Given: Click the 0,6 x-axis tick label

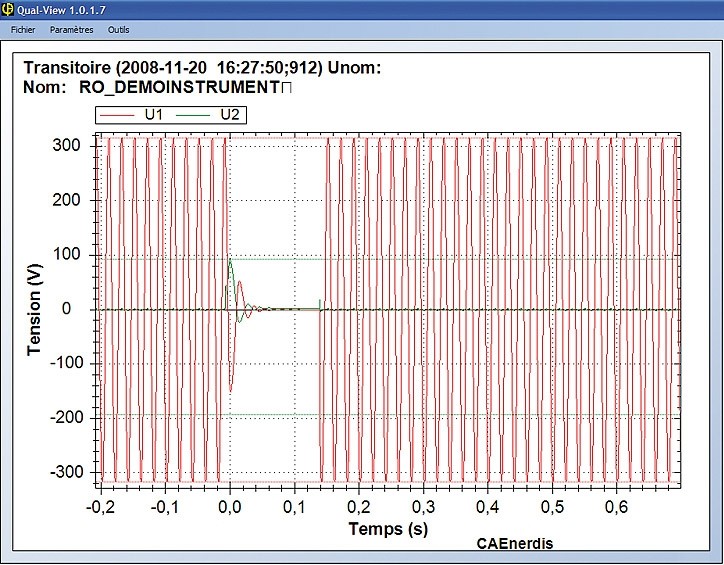Looking at the screenshot, I should tap(617, 507).
